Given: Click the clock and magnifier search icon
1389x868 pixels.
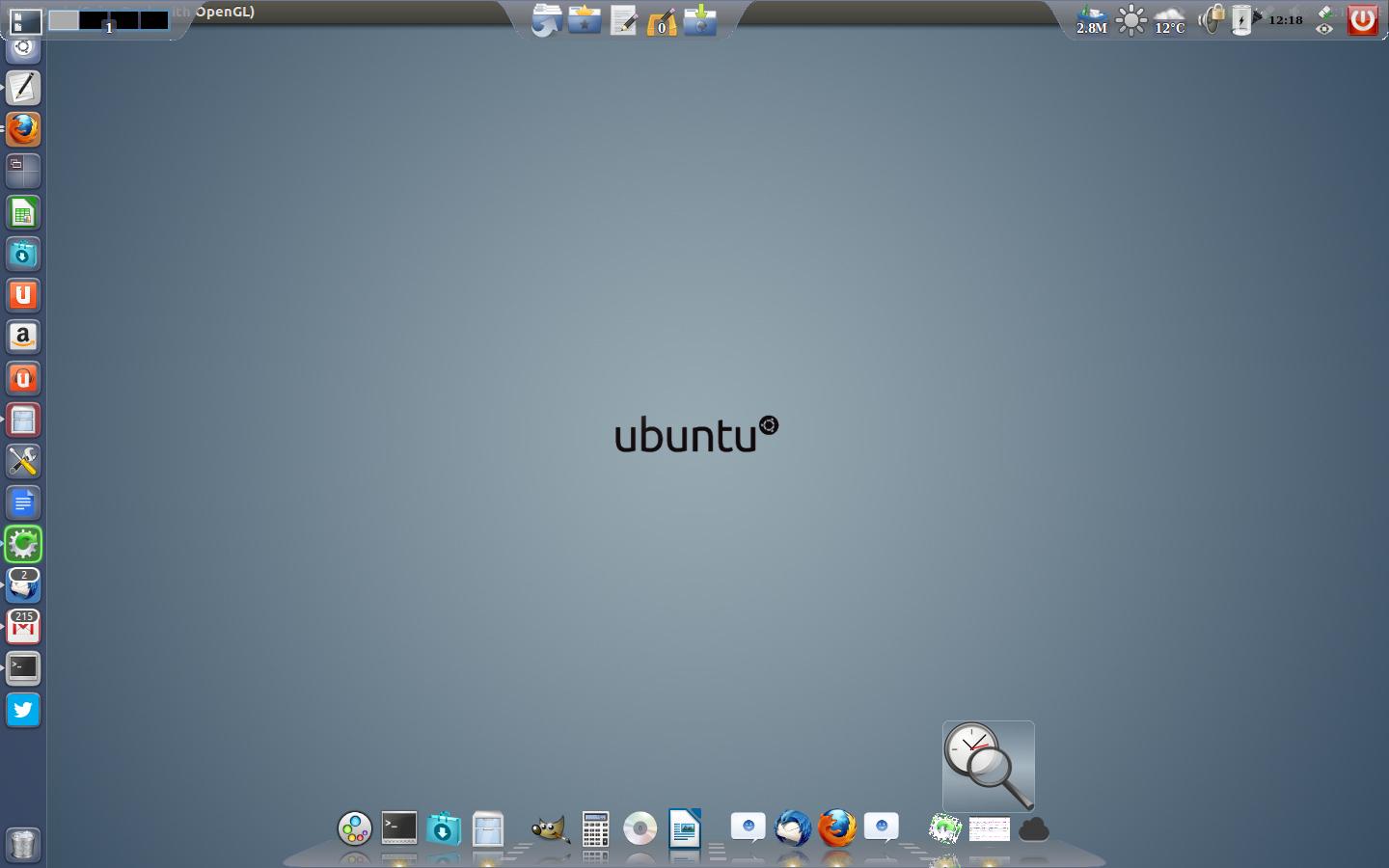Looking at the screenshot, I should [988, 766].
